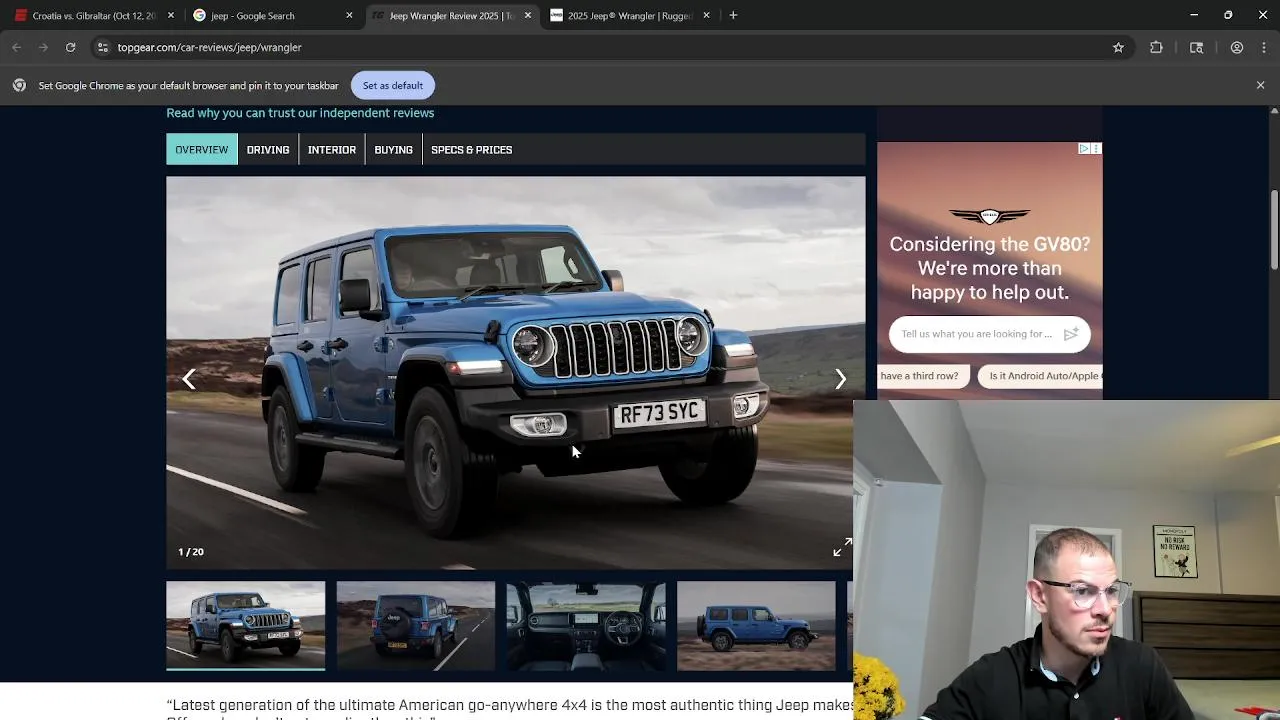Open independent reviews trust link
The height and width of the screenshot is (720, 1280).
[x=300, y=113]
